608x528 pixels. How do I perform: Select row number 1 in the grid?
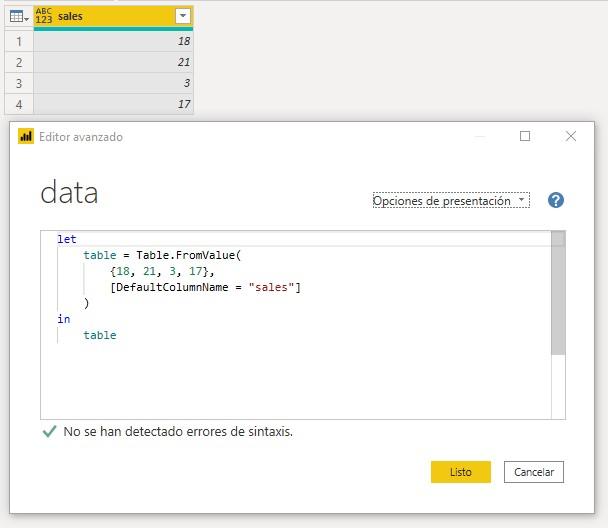click(x=18, y=41)
